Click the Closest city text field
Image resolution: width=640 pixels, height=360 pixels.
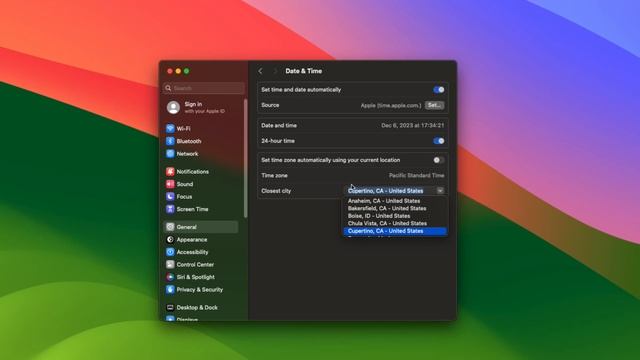point(391,191)
